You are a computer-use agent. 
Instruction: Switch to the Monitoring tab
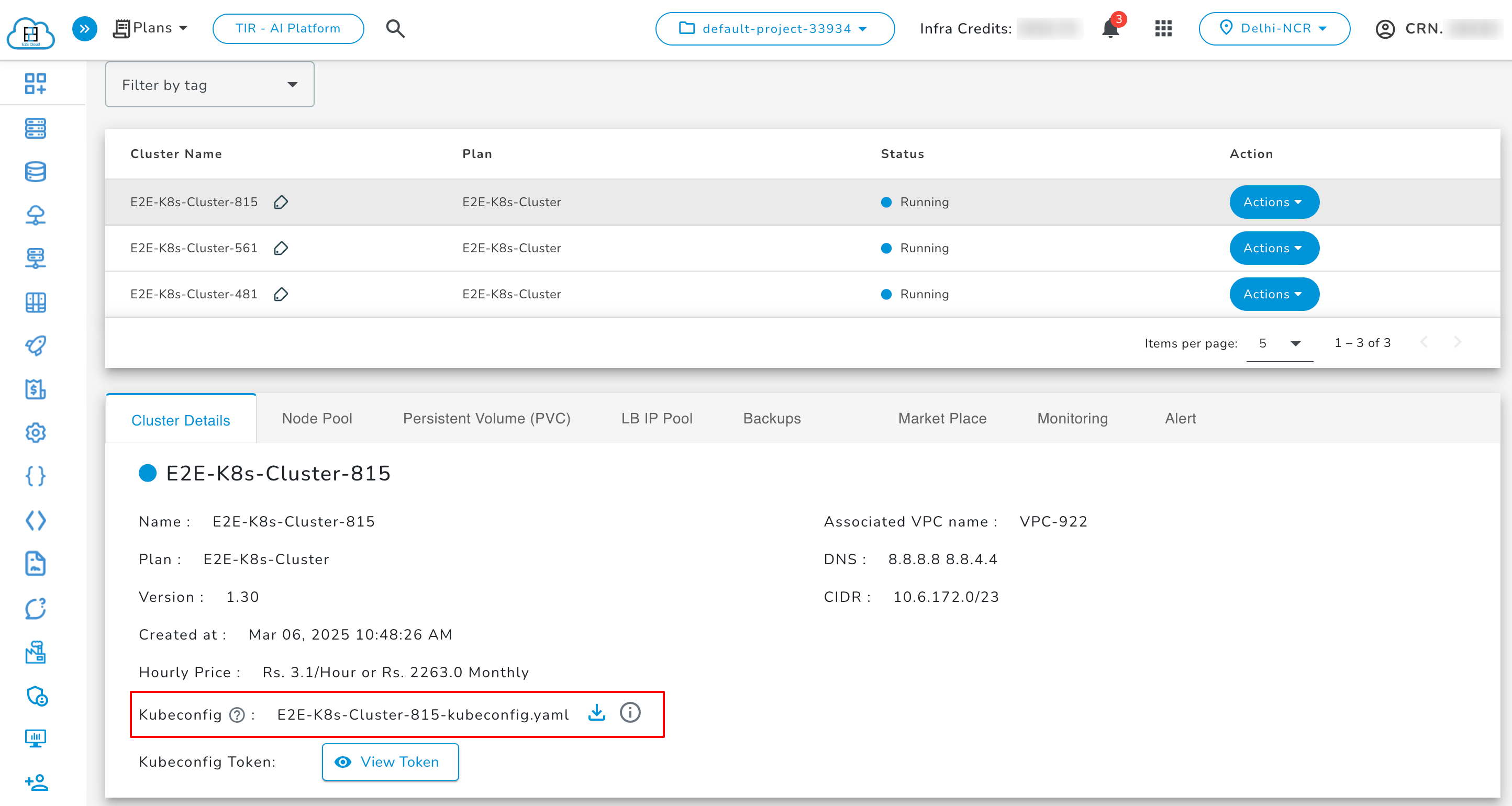[1072, 418]
